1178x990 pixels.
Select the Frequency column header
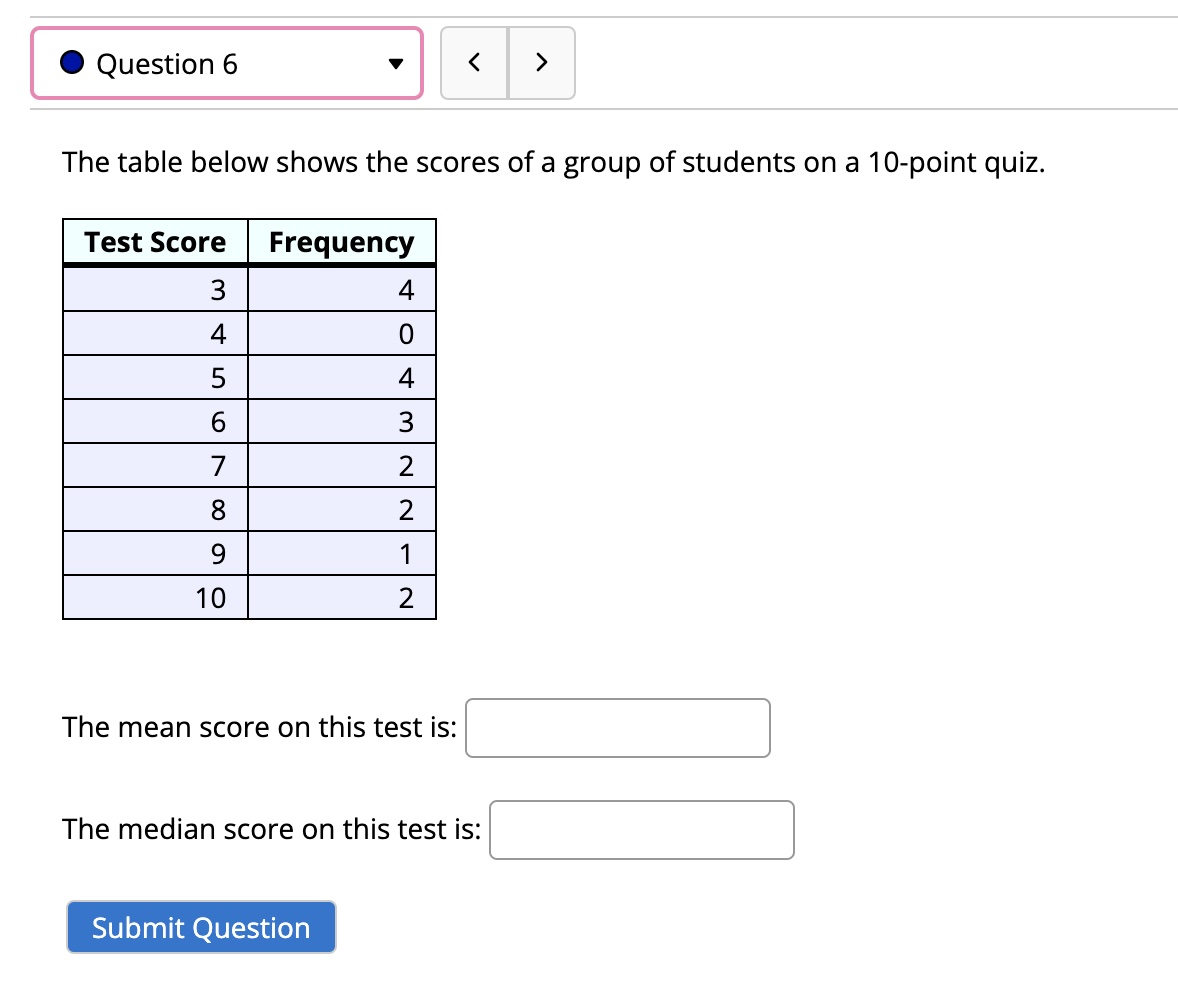(343, 241)
